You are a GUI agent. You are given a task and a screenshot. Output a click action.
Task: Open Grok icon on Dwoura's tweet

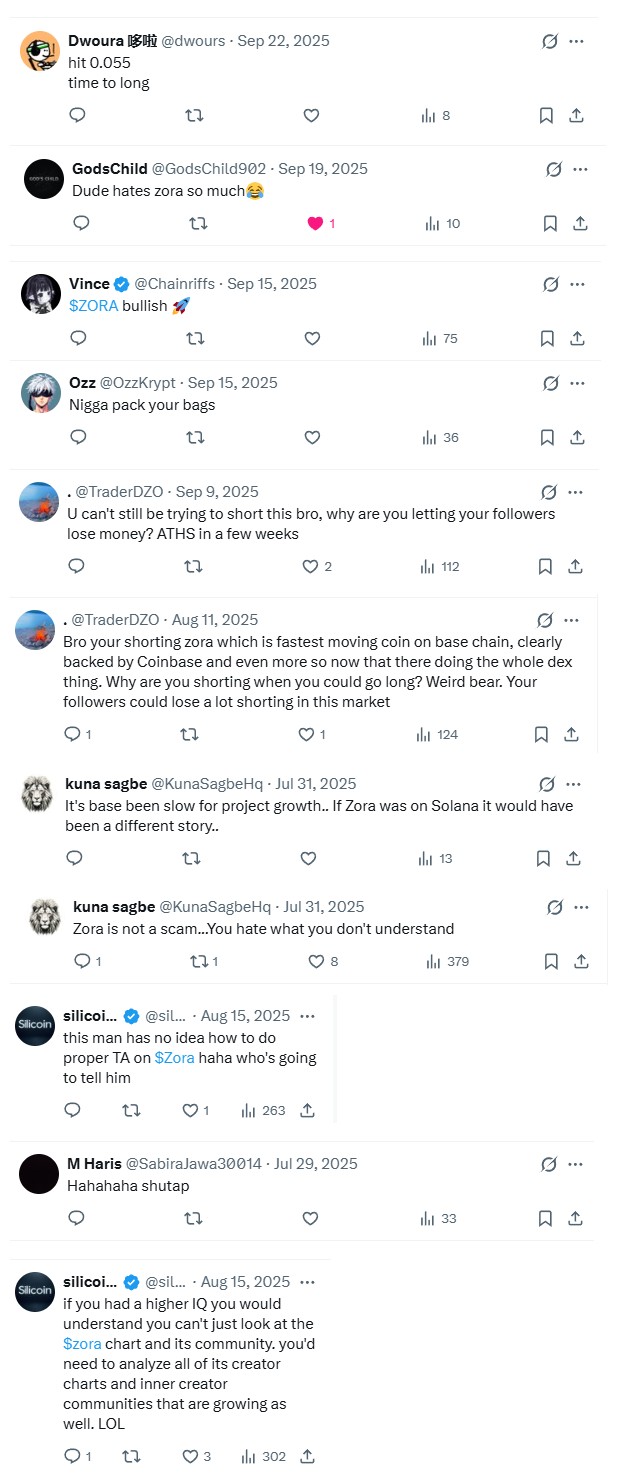click(x=549, y=41)
